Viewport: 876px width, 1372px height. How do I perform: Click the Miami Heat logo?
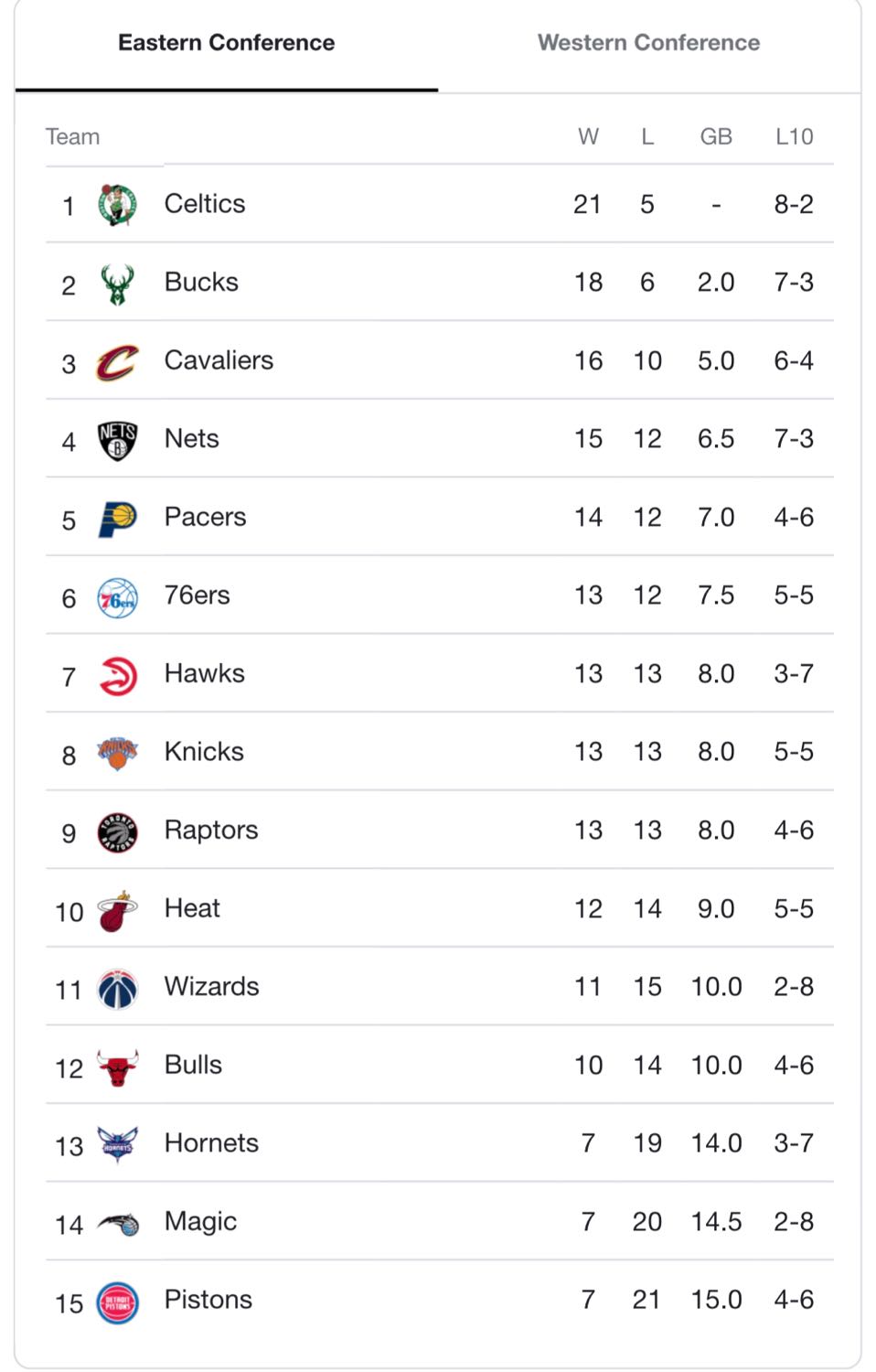117,911
